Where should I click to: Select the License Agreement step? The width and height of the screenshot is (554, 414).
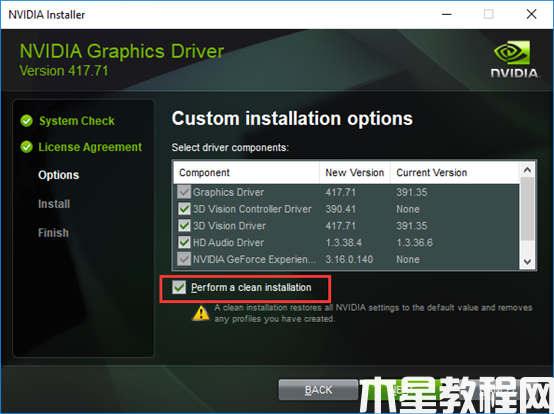[90, 147]
